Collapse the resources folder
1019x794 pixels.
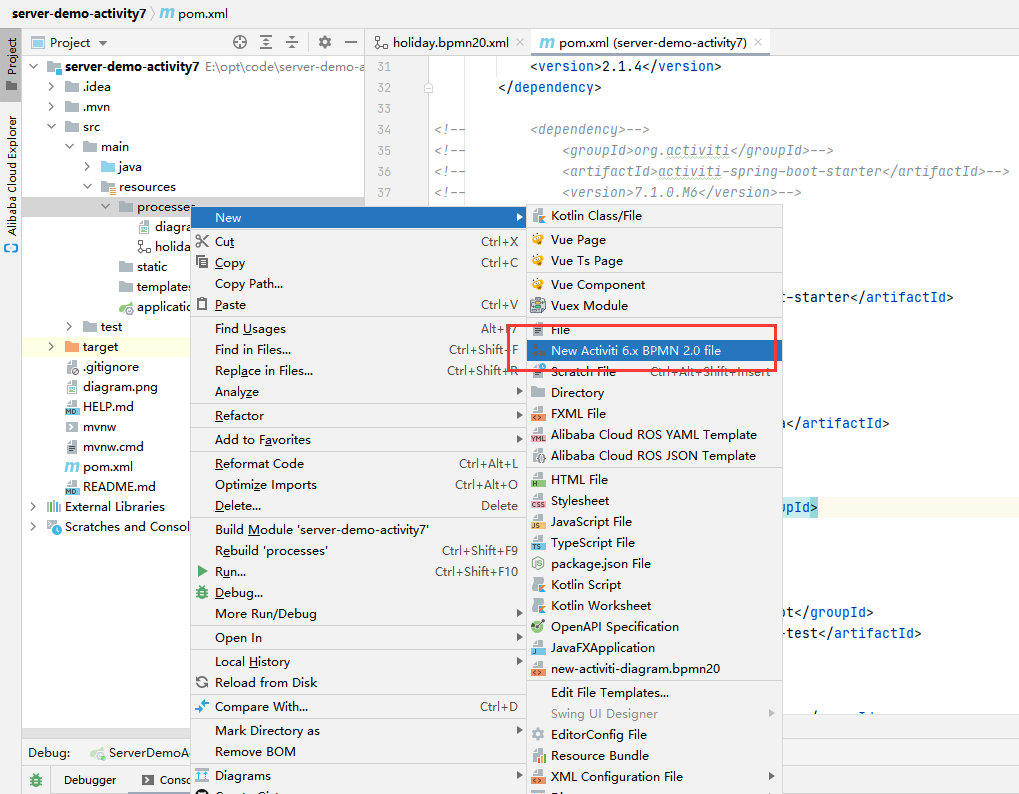(x=88, y=187)
